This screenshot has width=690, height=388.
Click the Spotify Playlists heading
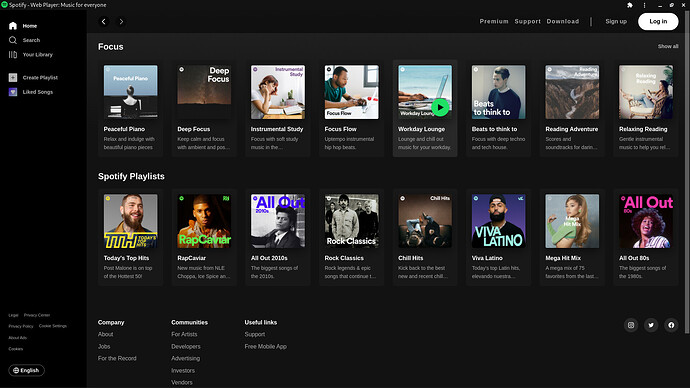(131, 176)
